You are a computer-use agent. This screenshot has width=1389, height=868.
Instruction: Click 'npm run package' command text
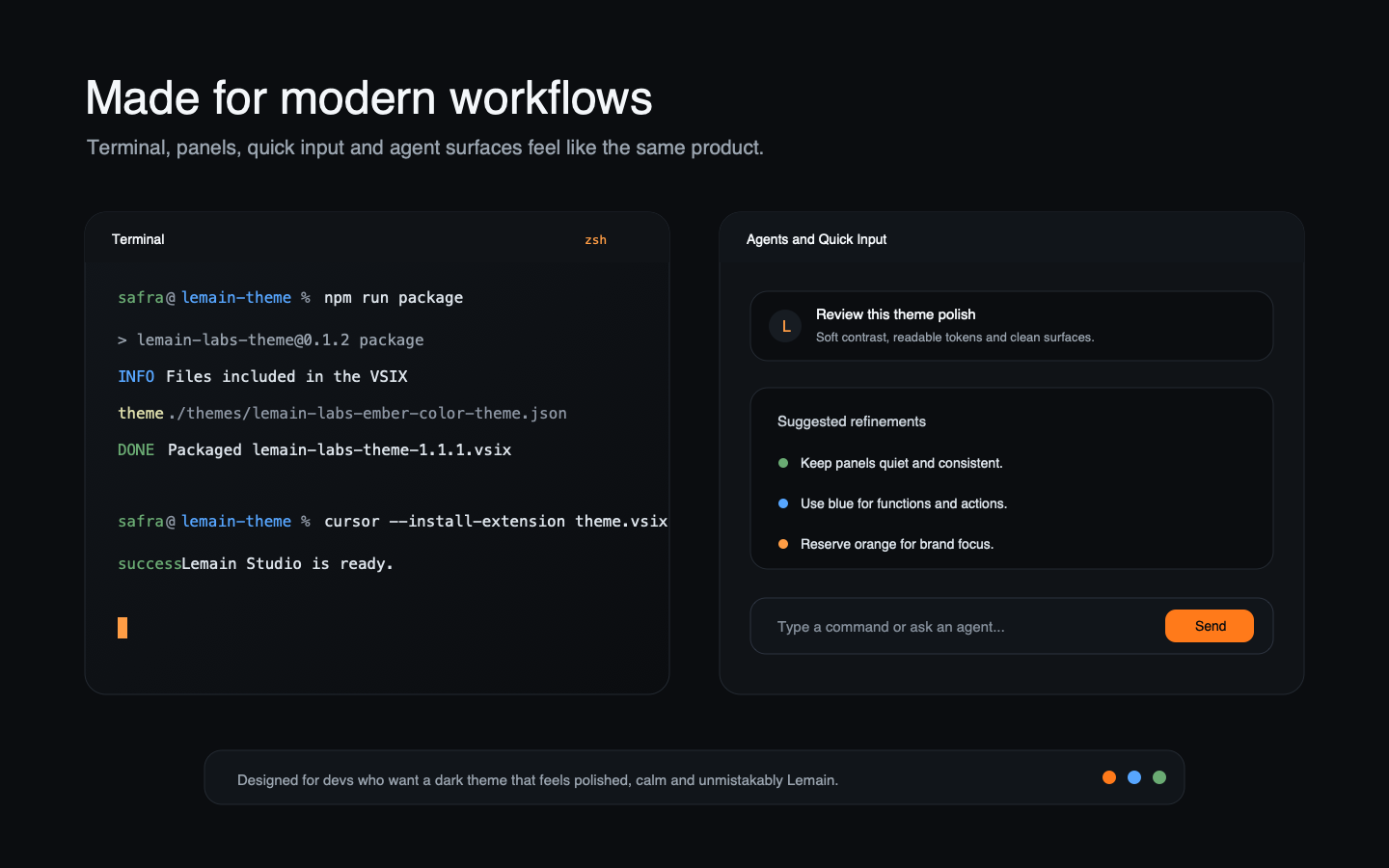click(394, 298)
